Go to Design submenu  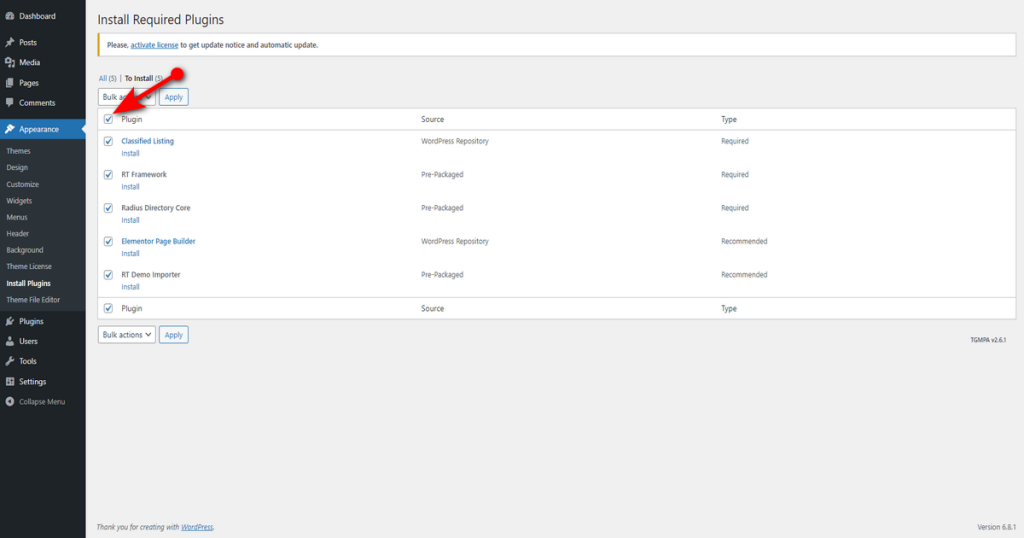[x=17, y=167]
